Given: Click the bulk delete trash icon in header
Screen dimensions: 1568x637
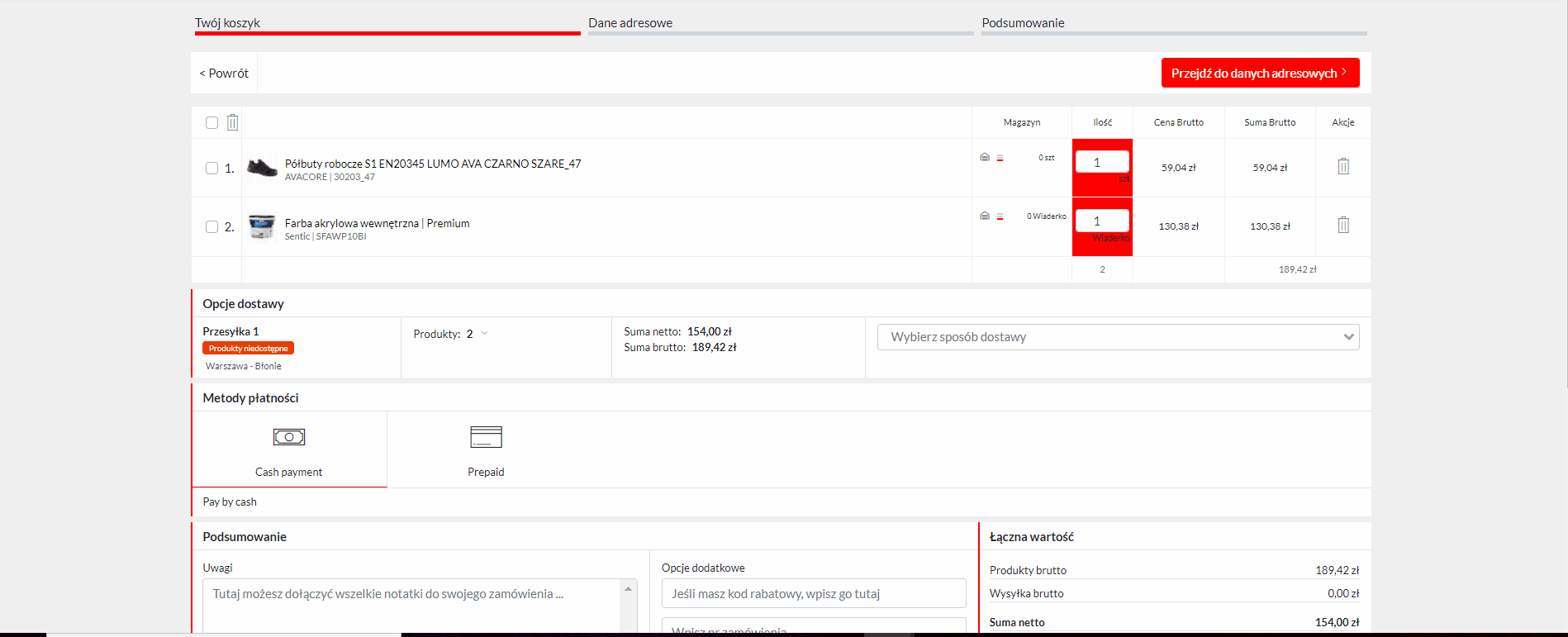Looking at the screenshot, I should pyautogui.click(x=233, y=122).
